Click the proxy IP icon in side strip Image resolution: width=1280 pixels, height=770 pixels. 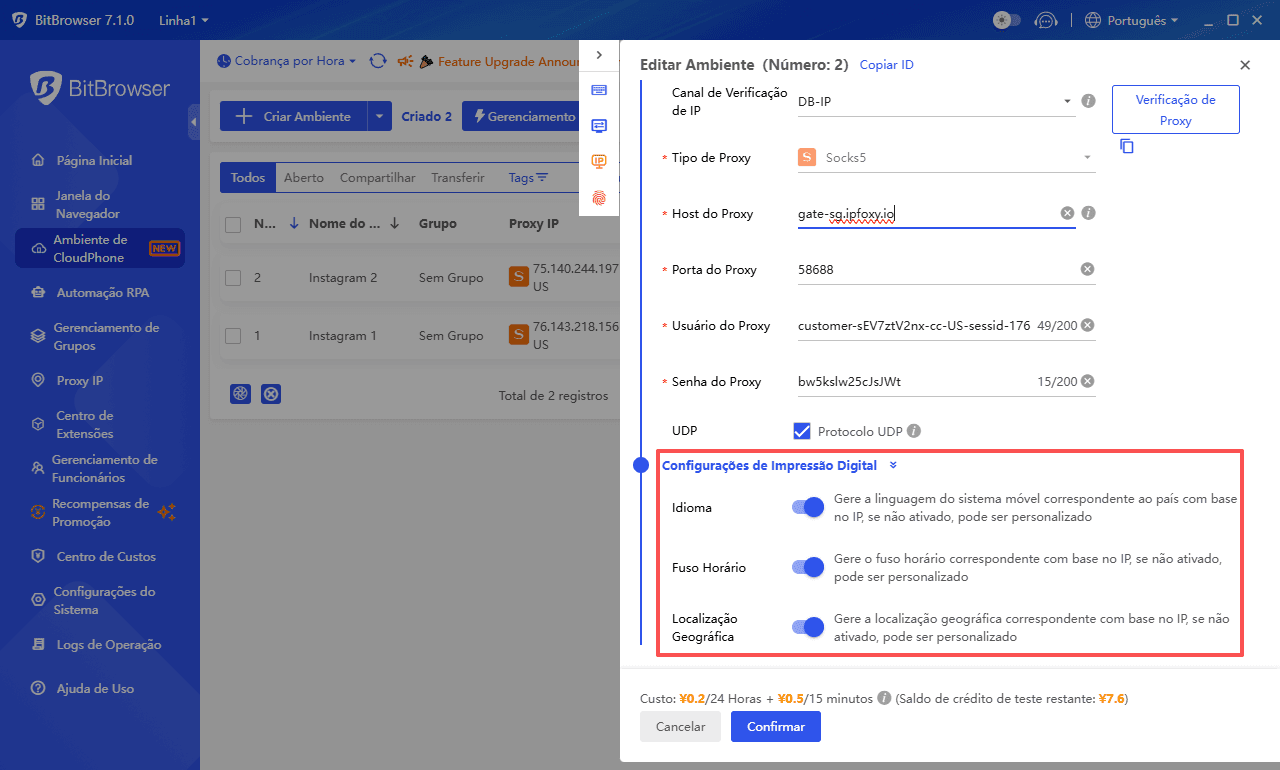coord(599,161)
